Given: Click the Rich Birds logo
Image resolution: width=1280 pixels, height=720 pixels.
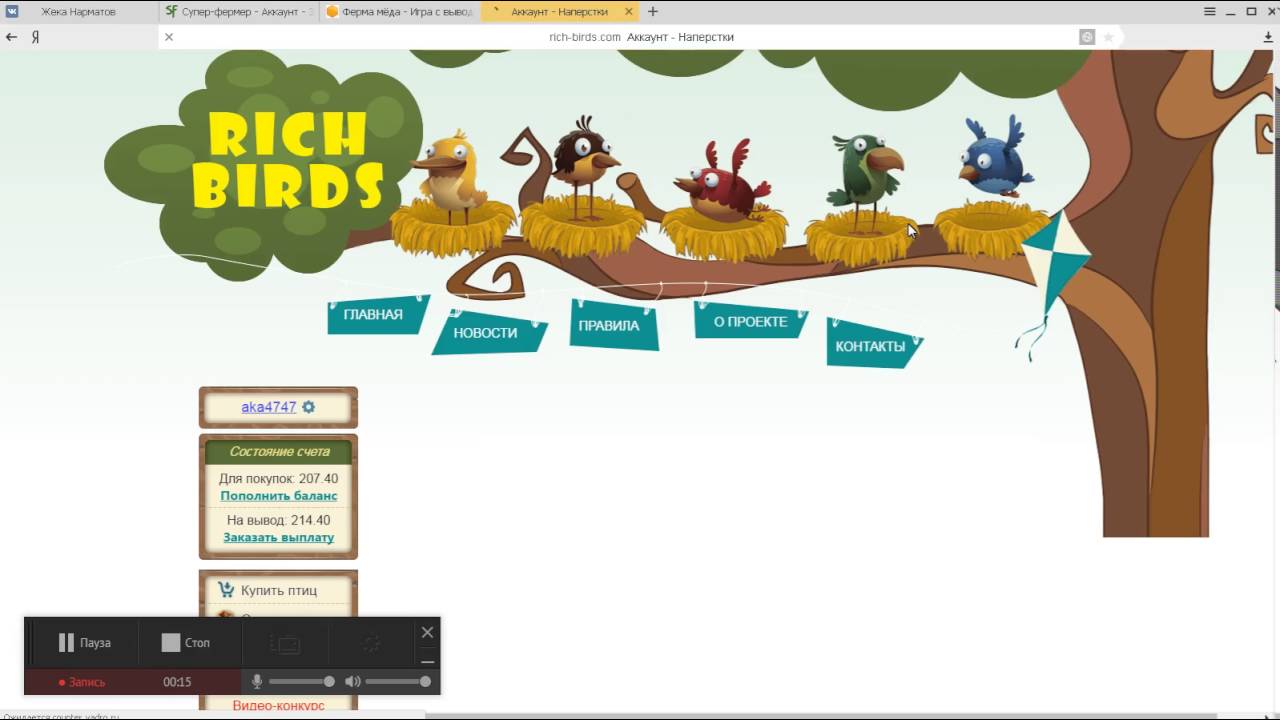Looking at the screenshot, I should [x=288, y=158].
